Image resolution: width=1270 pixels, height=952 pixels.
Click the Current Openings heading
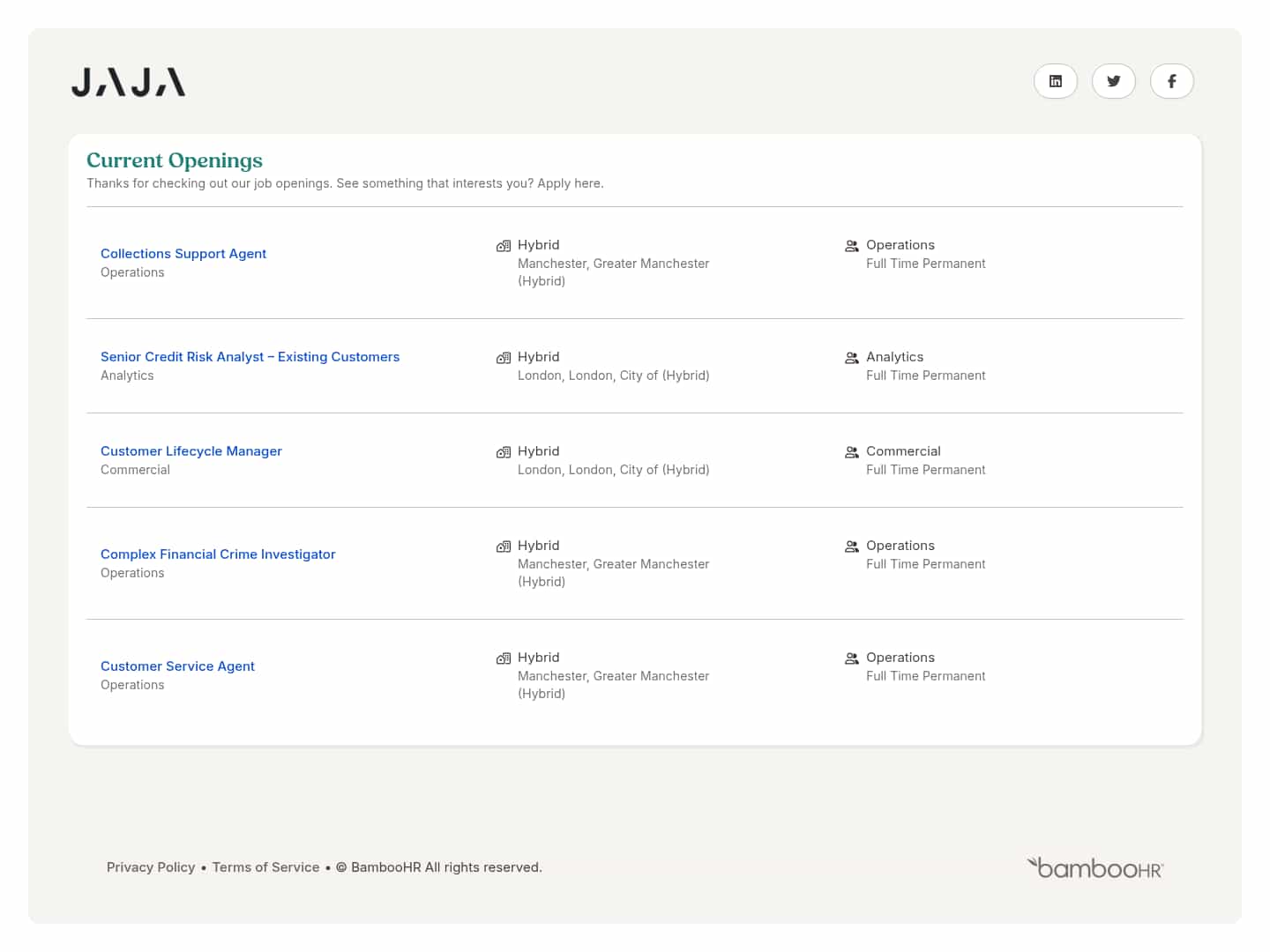(x=175, y=160)
